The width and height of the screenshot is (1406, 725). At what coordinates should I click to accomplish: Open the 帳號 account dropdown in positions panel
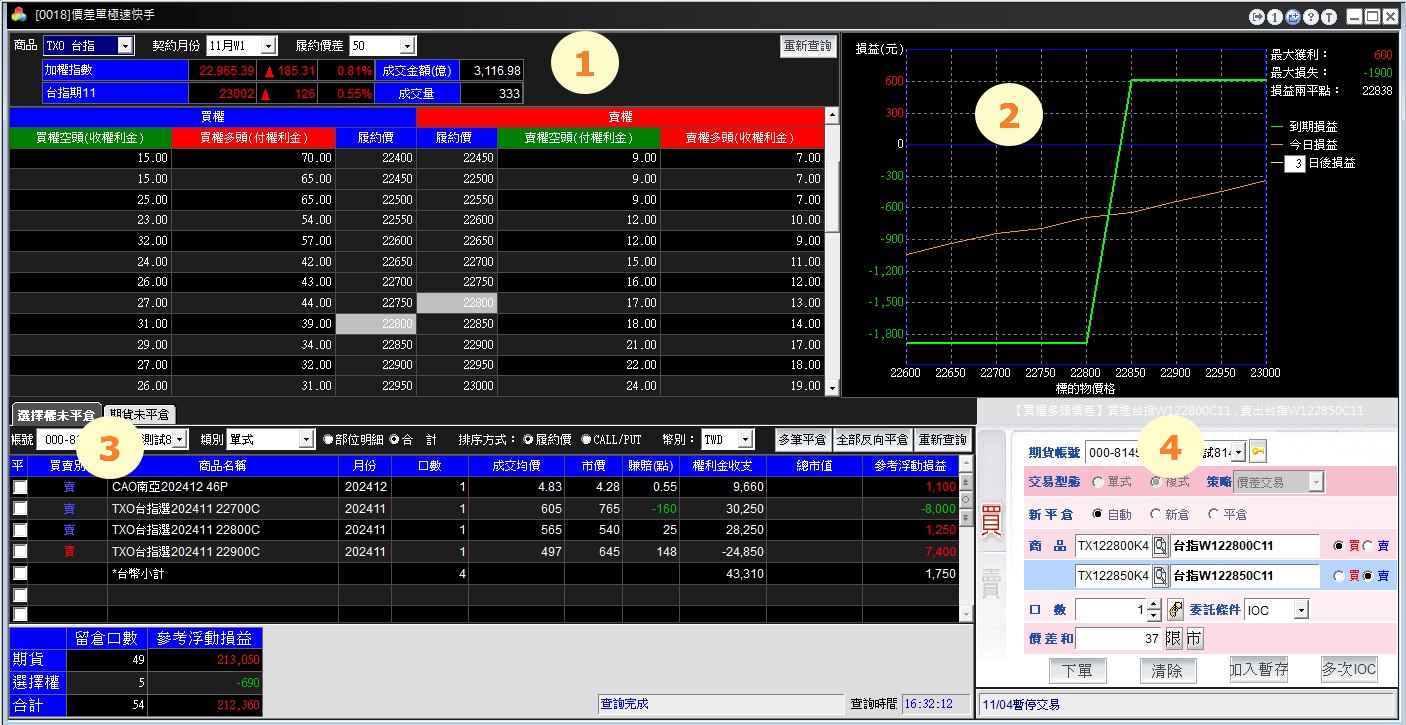tap(180, 440)
